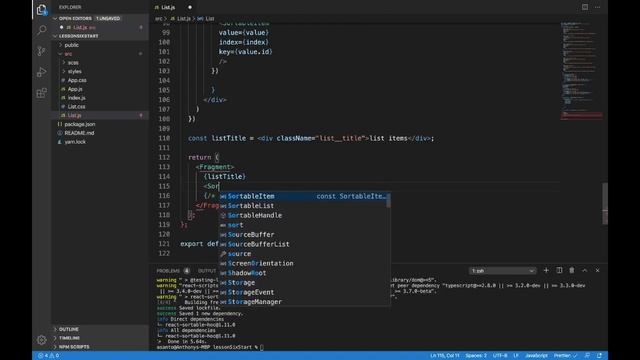Choose SortableHandle from autocomplete list

click(x=304, y=216)
